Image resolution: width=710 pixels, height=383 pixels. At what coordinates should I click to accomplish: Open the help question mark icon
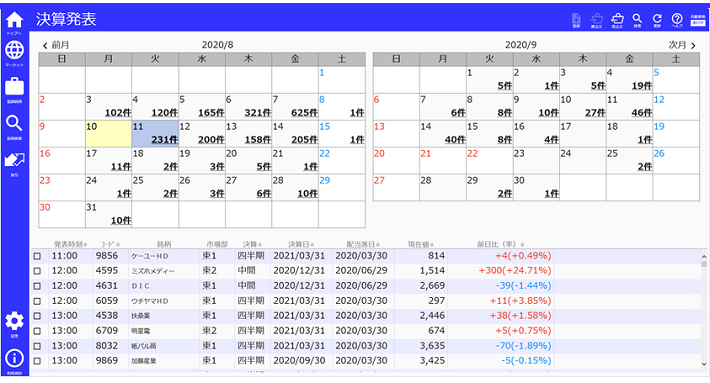coord(677,19)
